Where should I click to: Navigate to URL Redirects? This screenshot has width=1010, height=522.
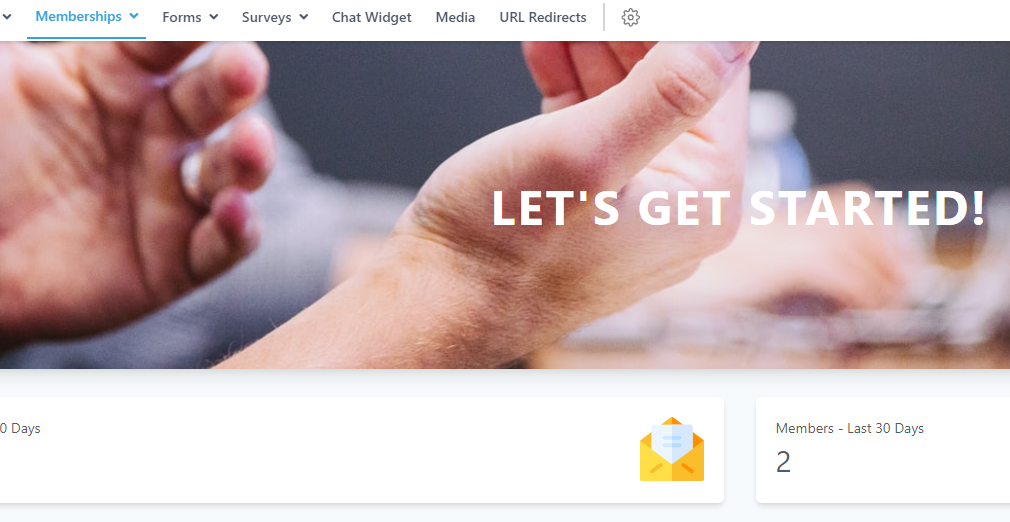click(x=543, y=17)
